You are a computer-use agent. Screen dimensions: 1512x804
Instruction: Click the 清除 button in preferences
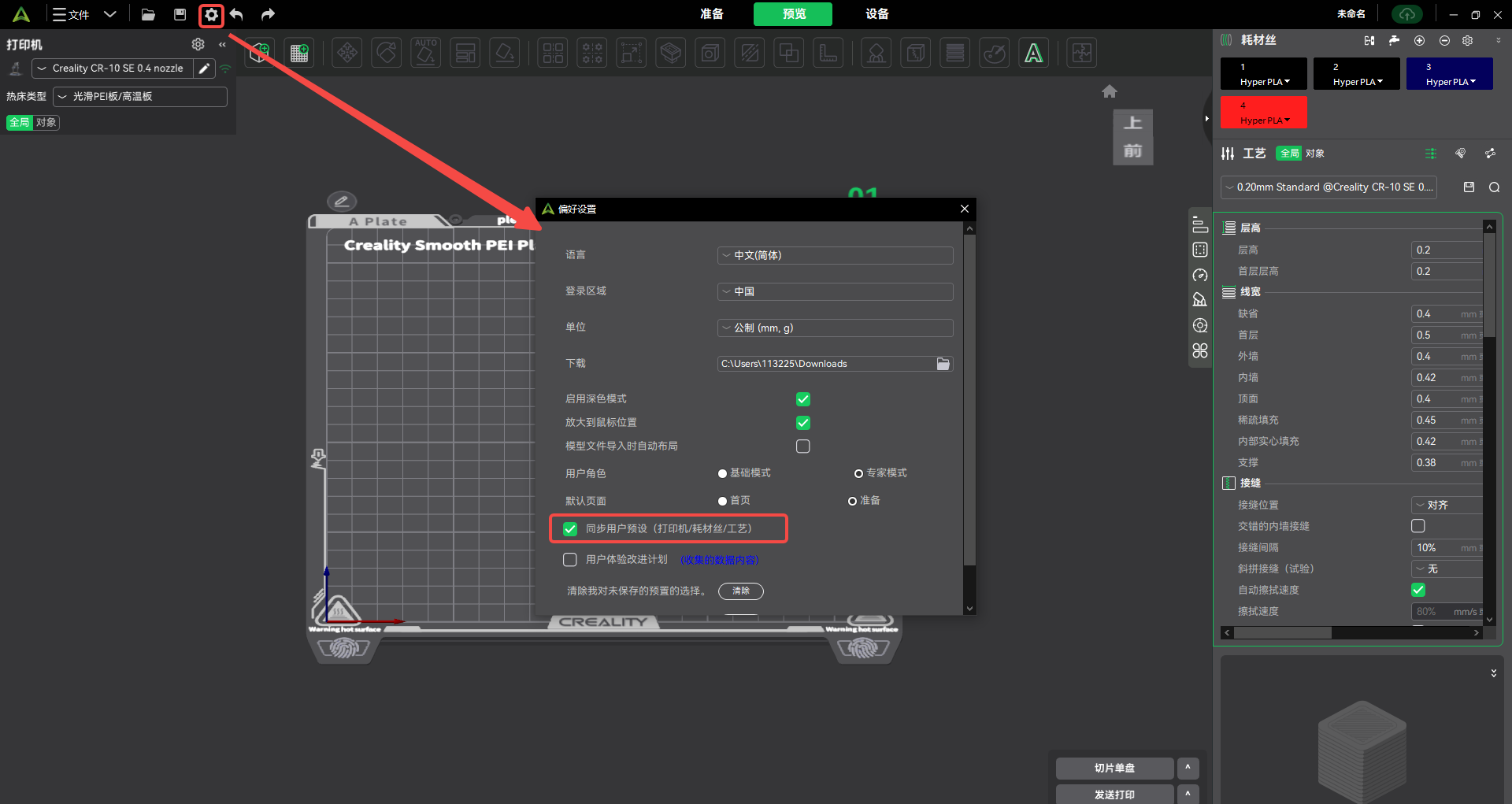pyautogui.click(x=741, y=591)
